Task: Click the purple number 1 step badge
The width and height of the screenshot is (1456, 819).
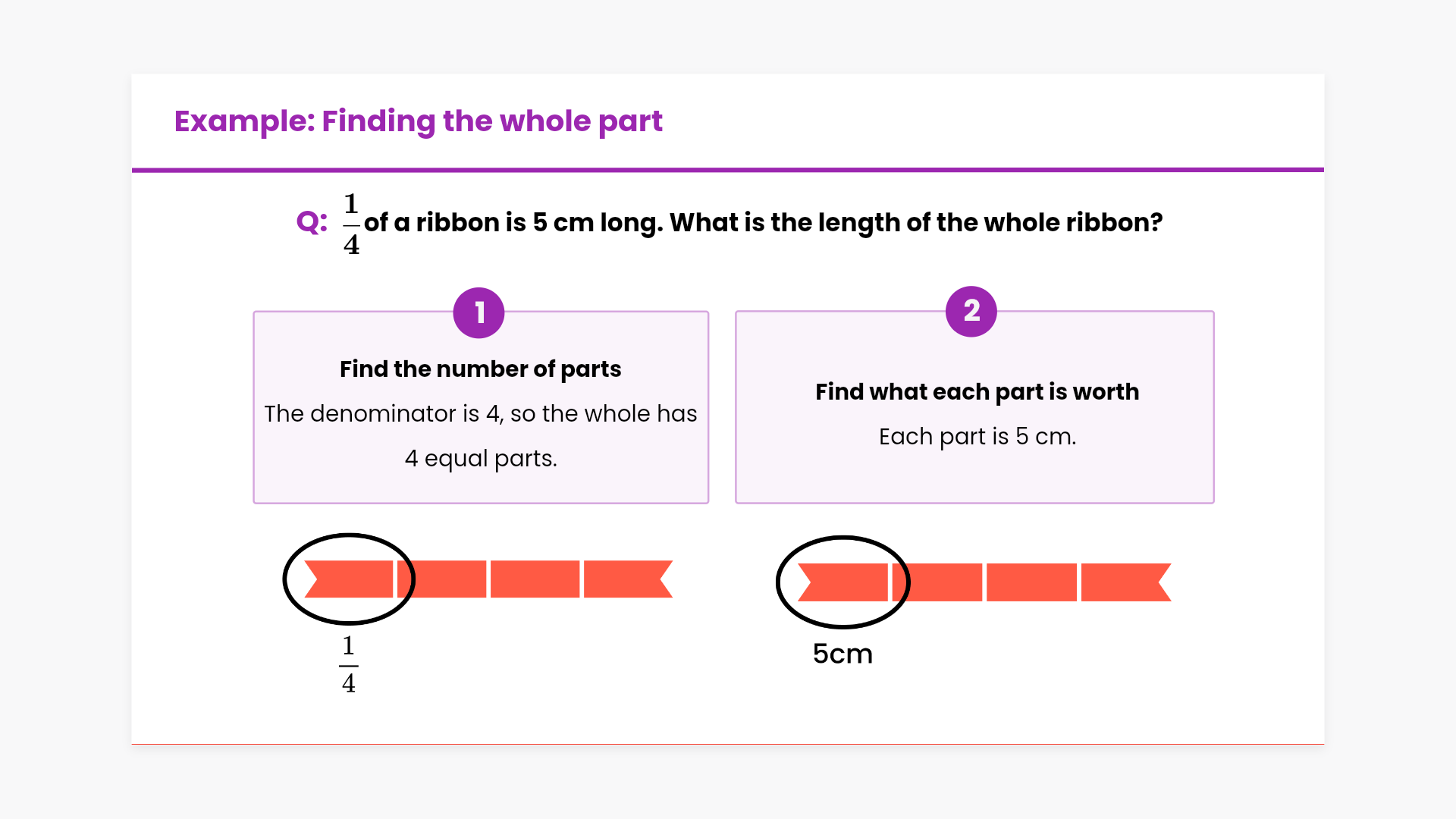Action: (479, 312)
